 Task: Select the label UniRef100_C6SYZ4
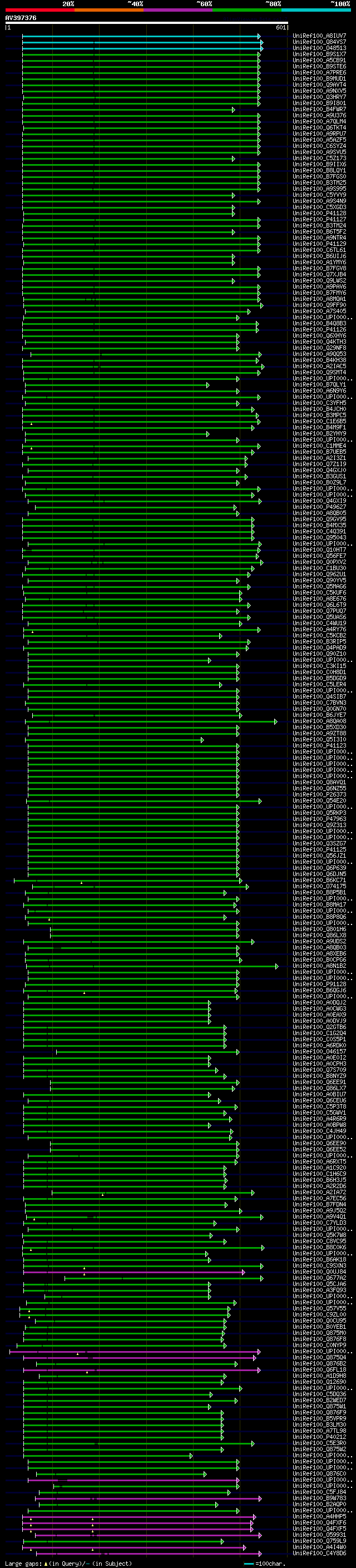tap(319, 146)
